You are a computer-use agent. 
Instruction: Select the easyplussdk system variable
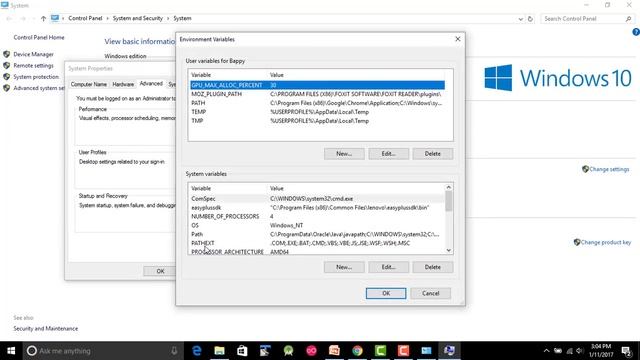pos(318,208)
